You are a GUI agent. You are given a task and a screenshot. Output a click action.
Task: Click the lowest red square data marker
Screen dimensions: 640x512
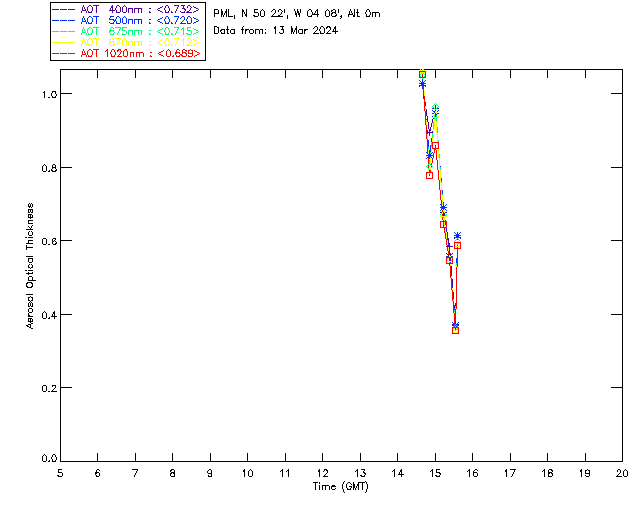pos(456,330)
